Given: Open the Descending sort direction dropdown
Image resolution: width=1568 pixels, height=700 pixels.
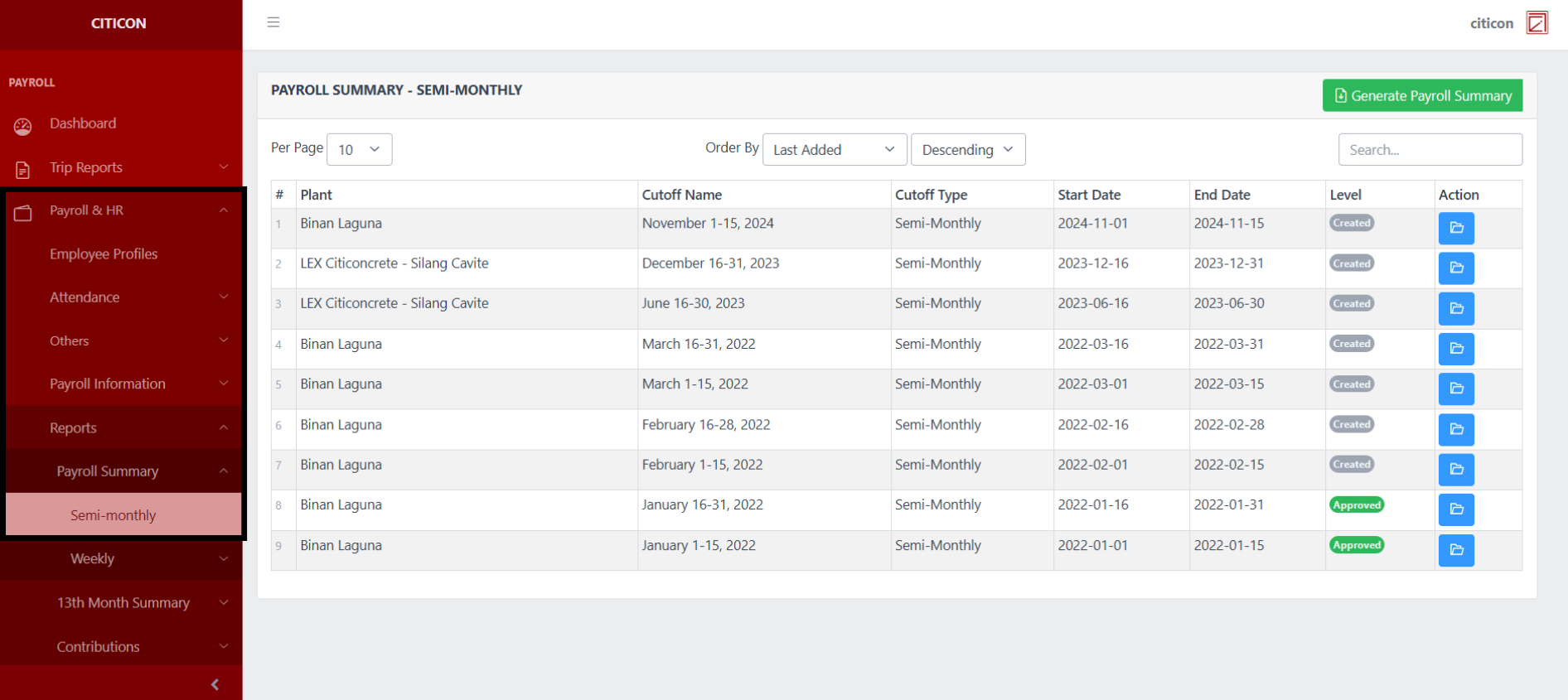Looking at the screenshot, I should pyautogui.click(x=967, y=150).
